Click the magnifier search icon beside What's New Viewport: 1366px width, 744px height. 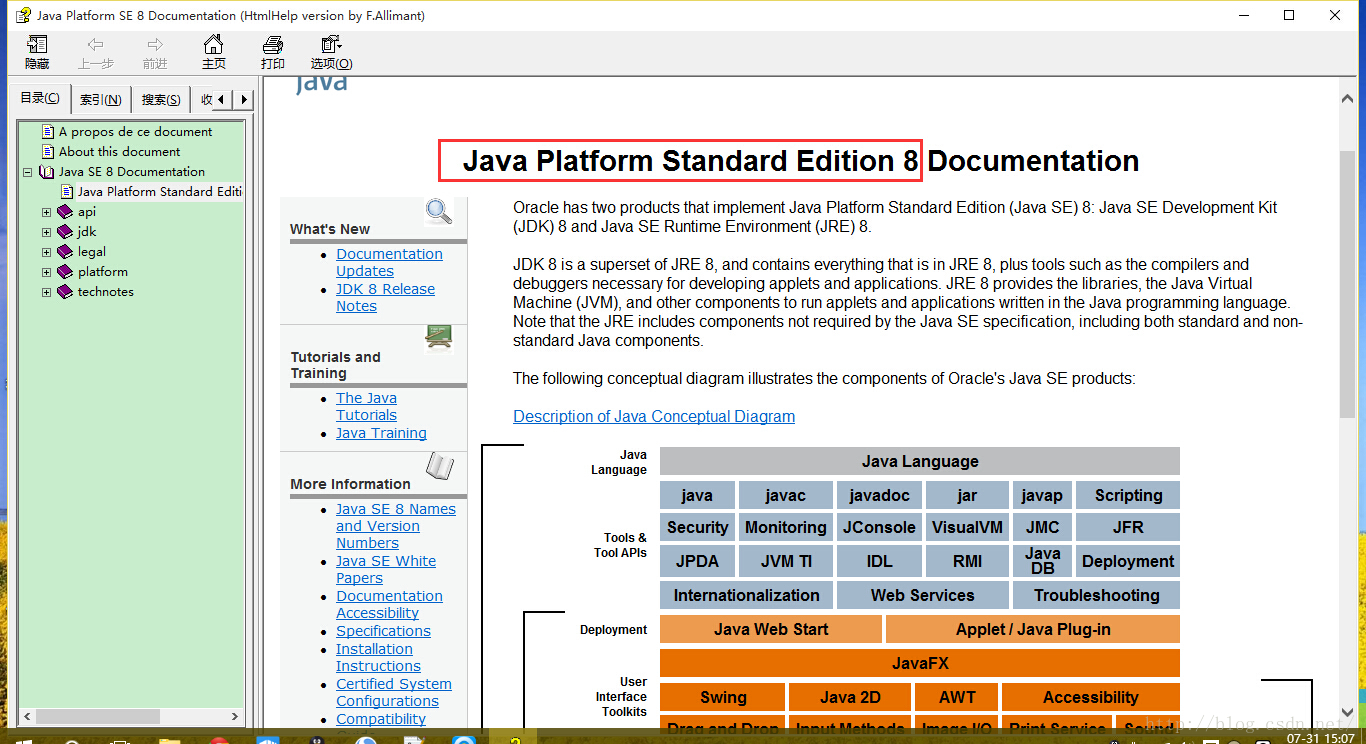[x=439, y=211]
